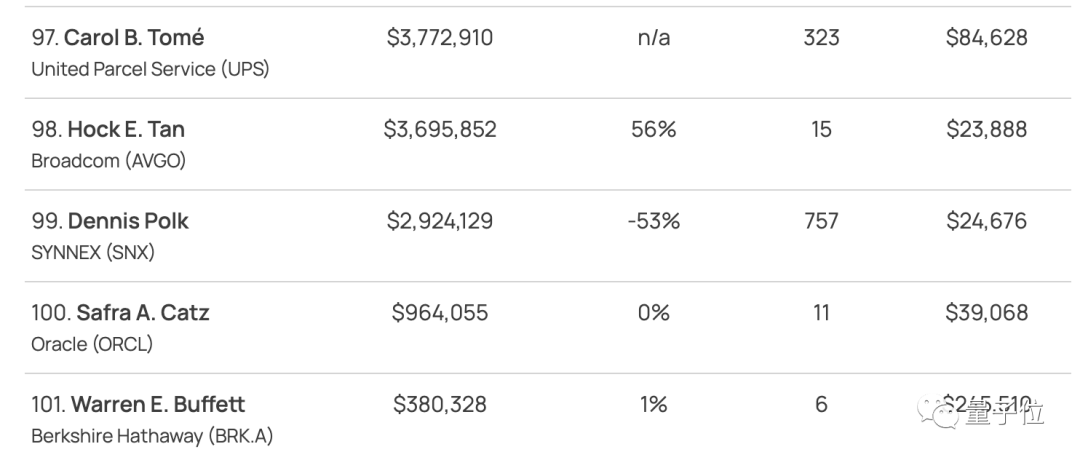Click the $39,068 figure in Oracle row
Screen dimensions: 1080x460
point(986,313)
